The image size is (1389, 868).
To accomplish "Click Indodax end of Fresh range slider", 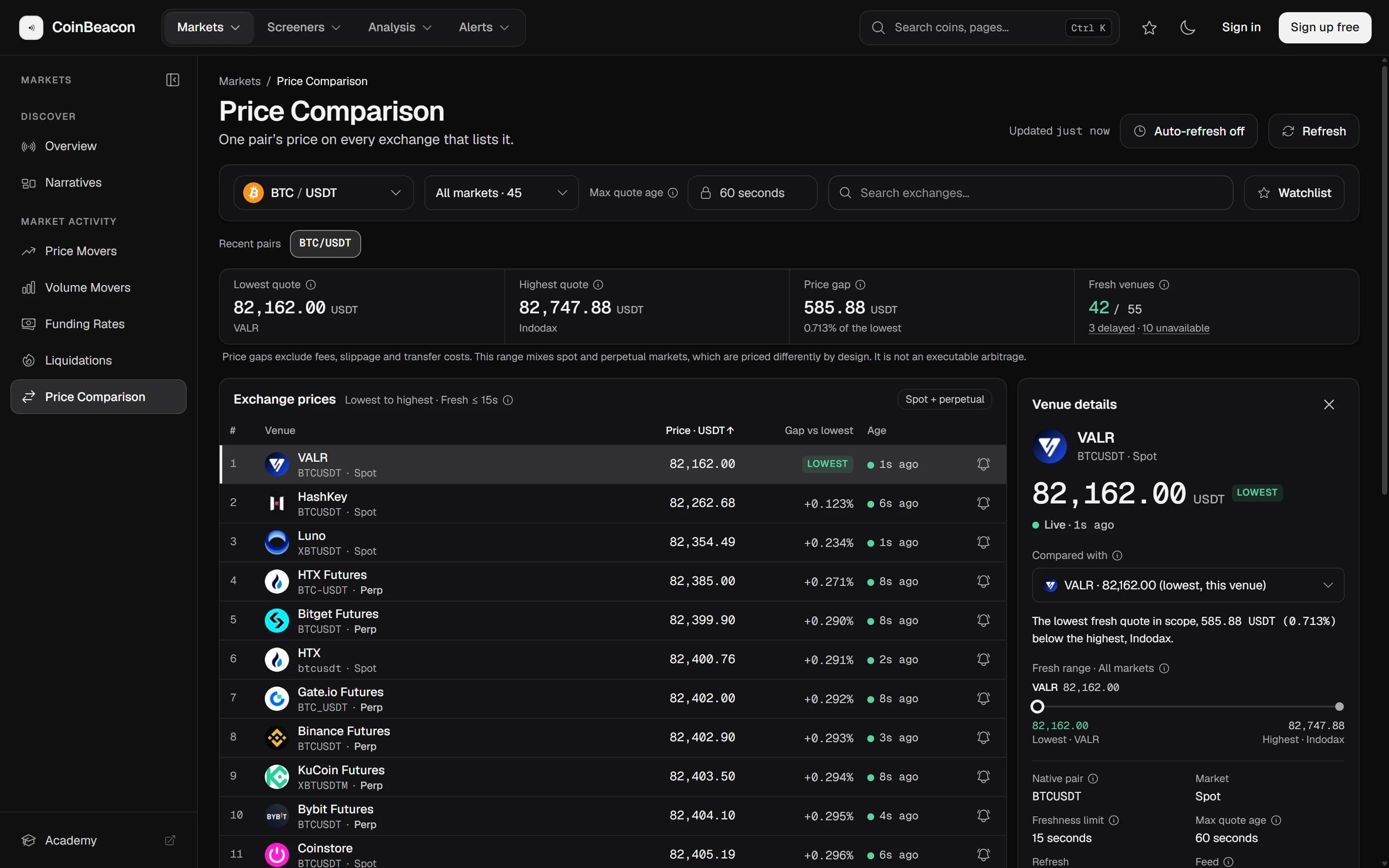I will click(1339, 707).
